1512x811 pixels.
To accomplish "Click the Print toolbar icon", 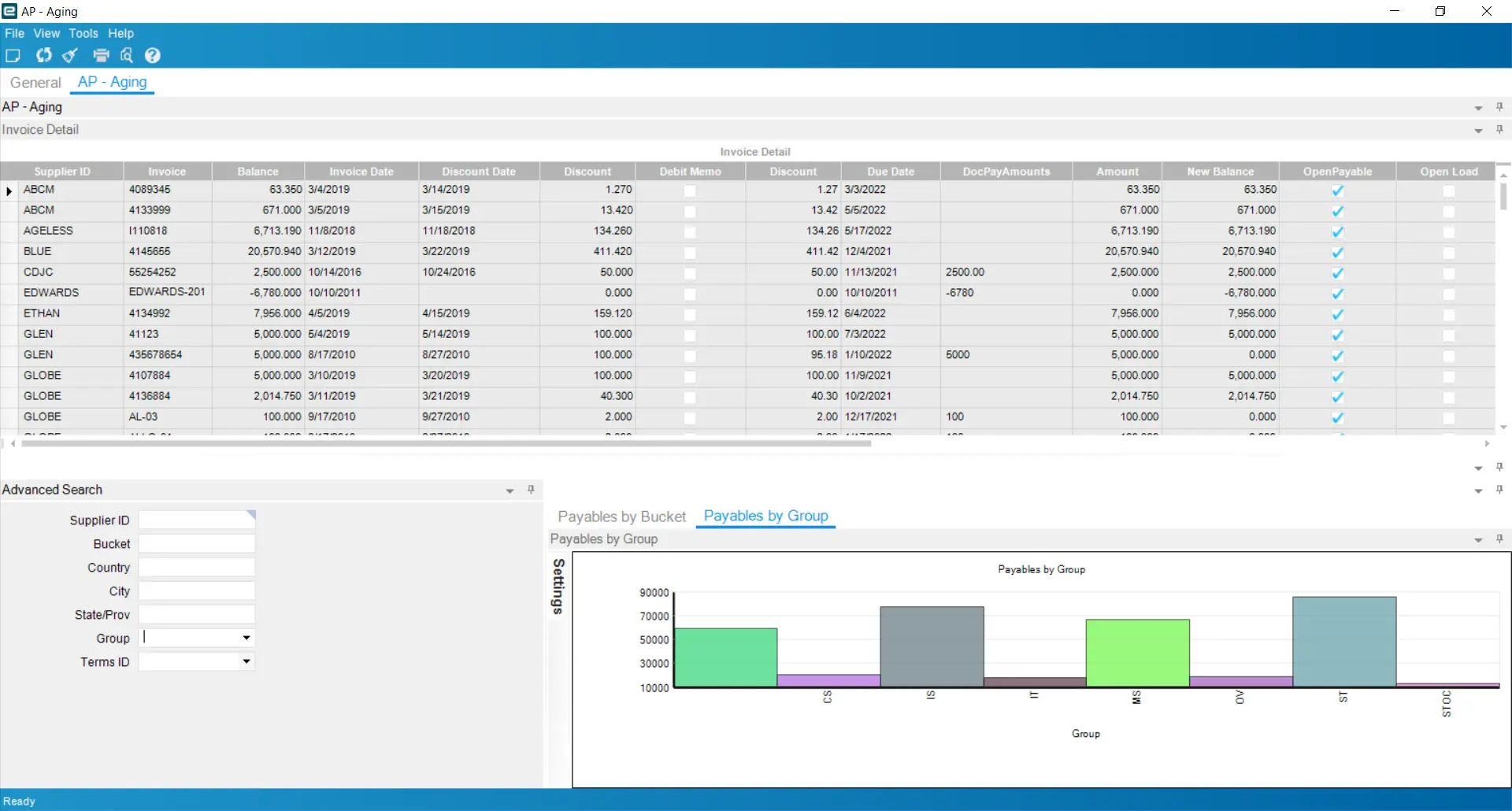I will coord(101,55).
